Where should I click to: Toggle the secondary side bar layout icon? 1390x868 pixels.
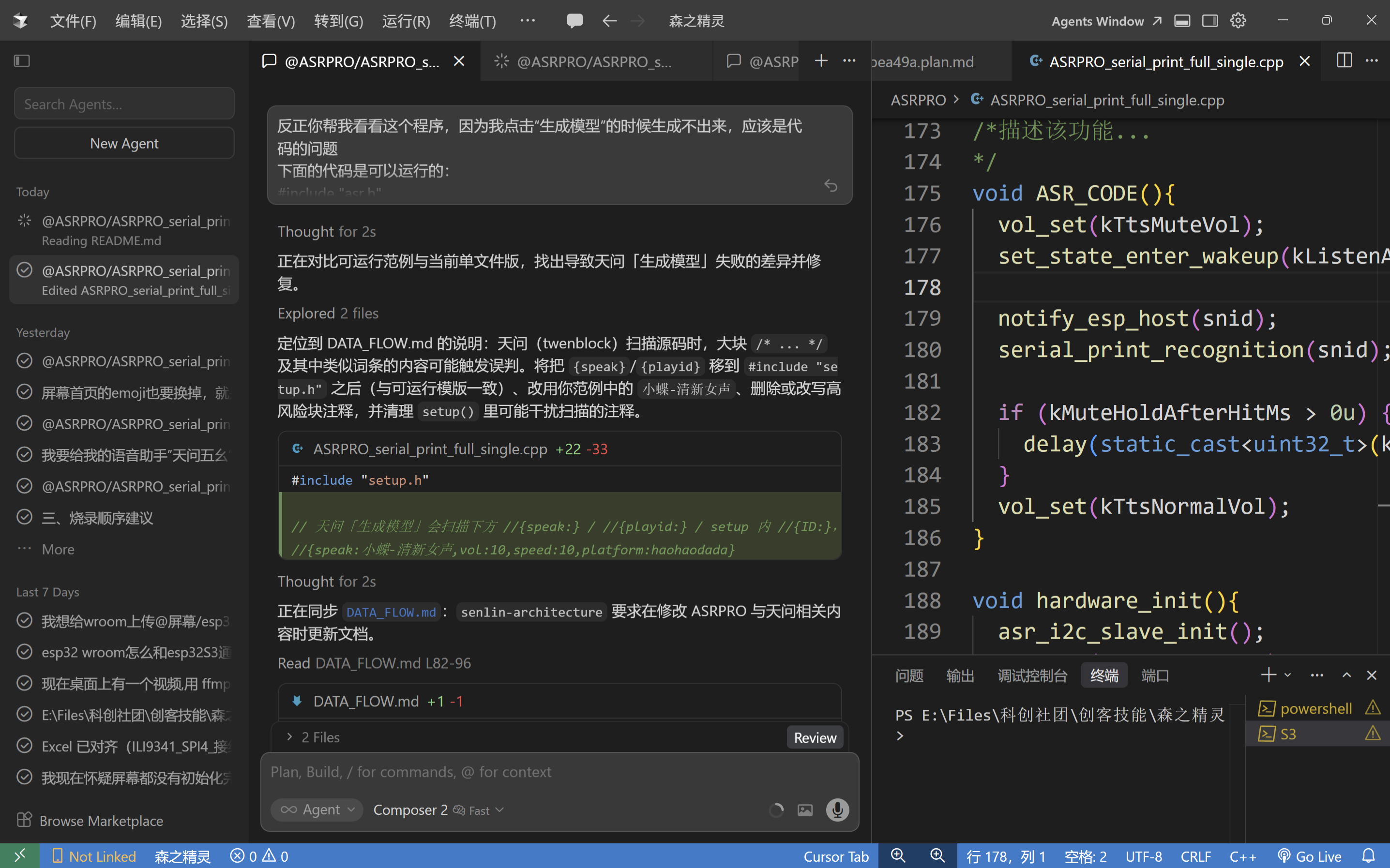1210,21
